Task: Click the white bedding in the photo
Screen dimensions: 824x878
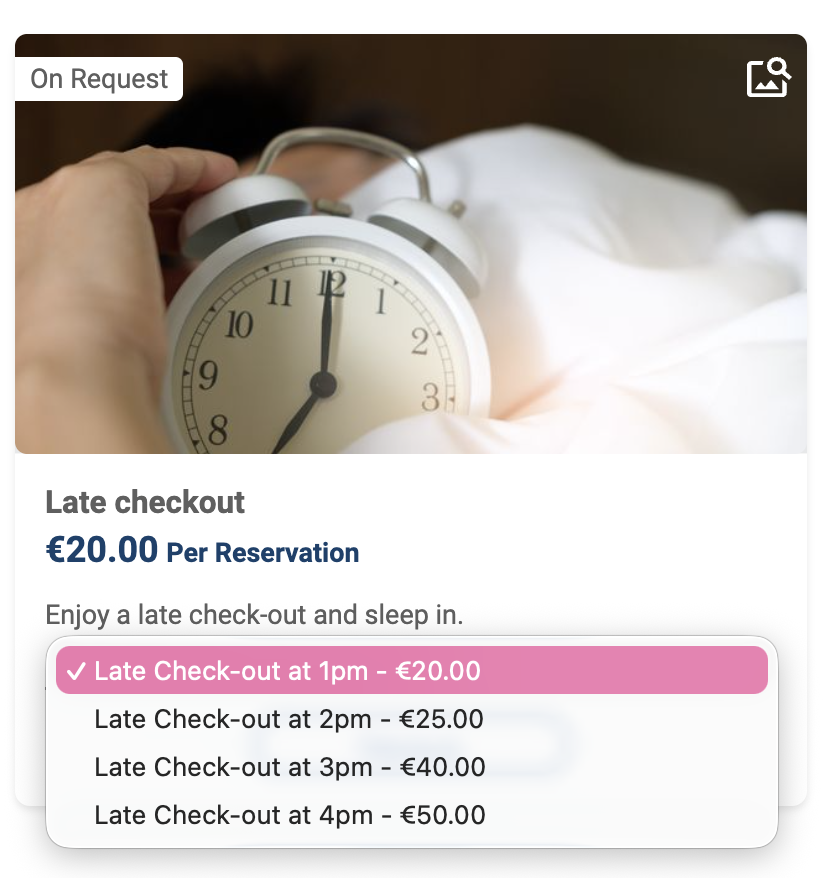Action: point(640,300)
